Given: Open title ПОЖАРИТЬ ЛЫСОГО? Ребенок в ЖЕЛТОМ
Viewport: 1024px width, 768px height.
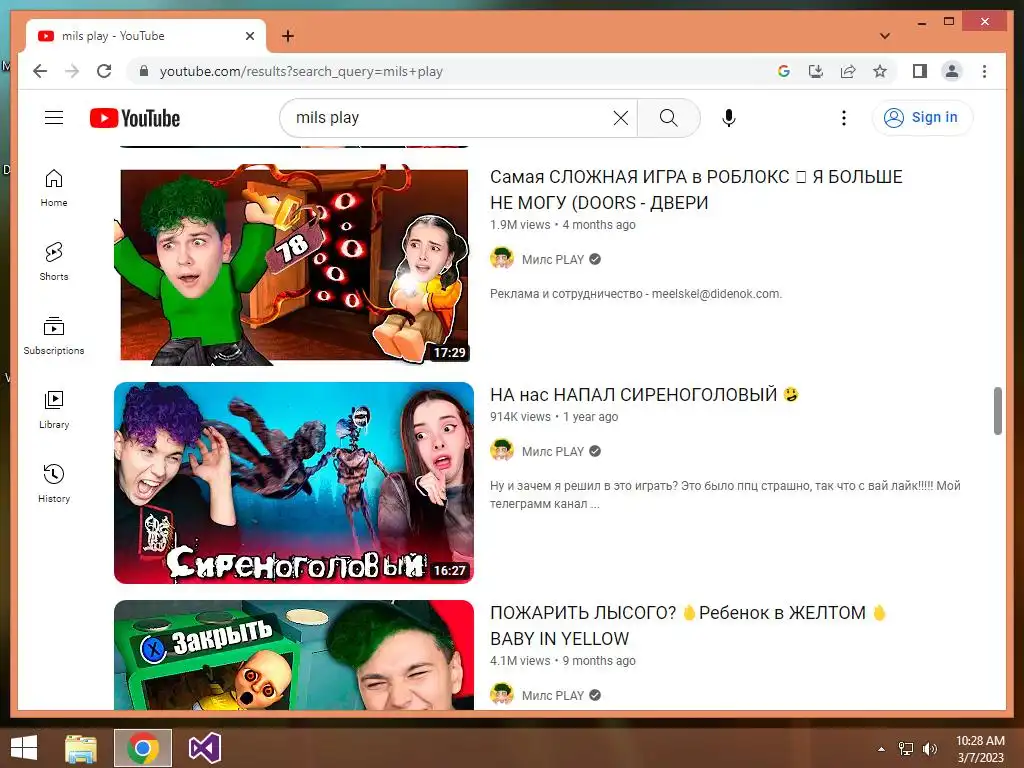Looking at the screenshot, I should coord(688,626).
